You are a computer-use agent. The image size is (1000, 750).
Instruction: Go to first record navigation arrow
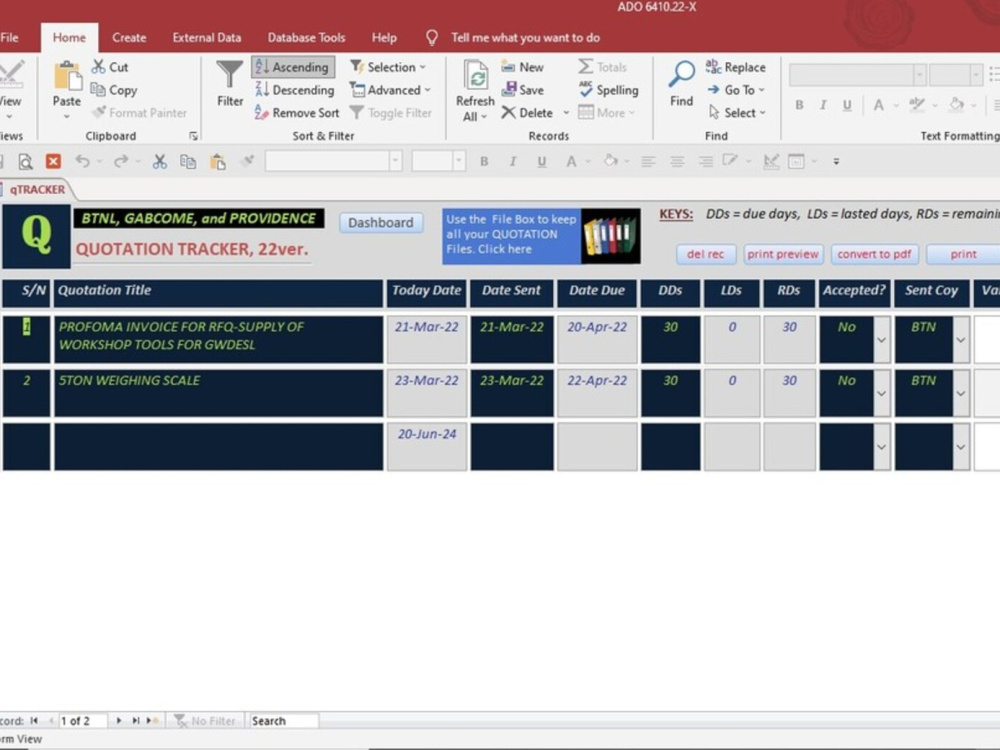(34, 721)
